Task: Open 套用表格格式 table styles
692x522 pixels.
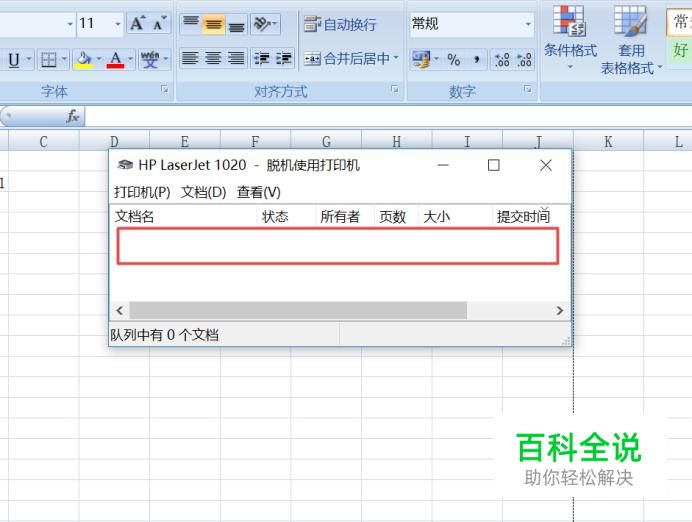Action: 631,40
